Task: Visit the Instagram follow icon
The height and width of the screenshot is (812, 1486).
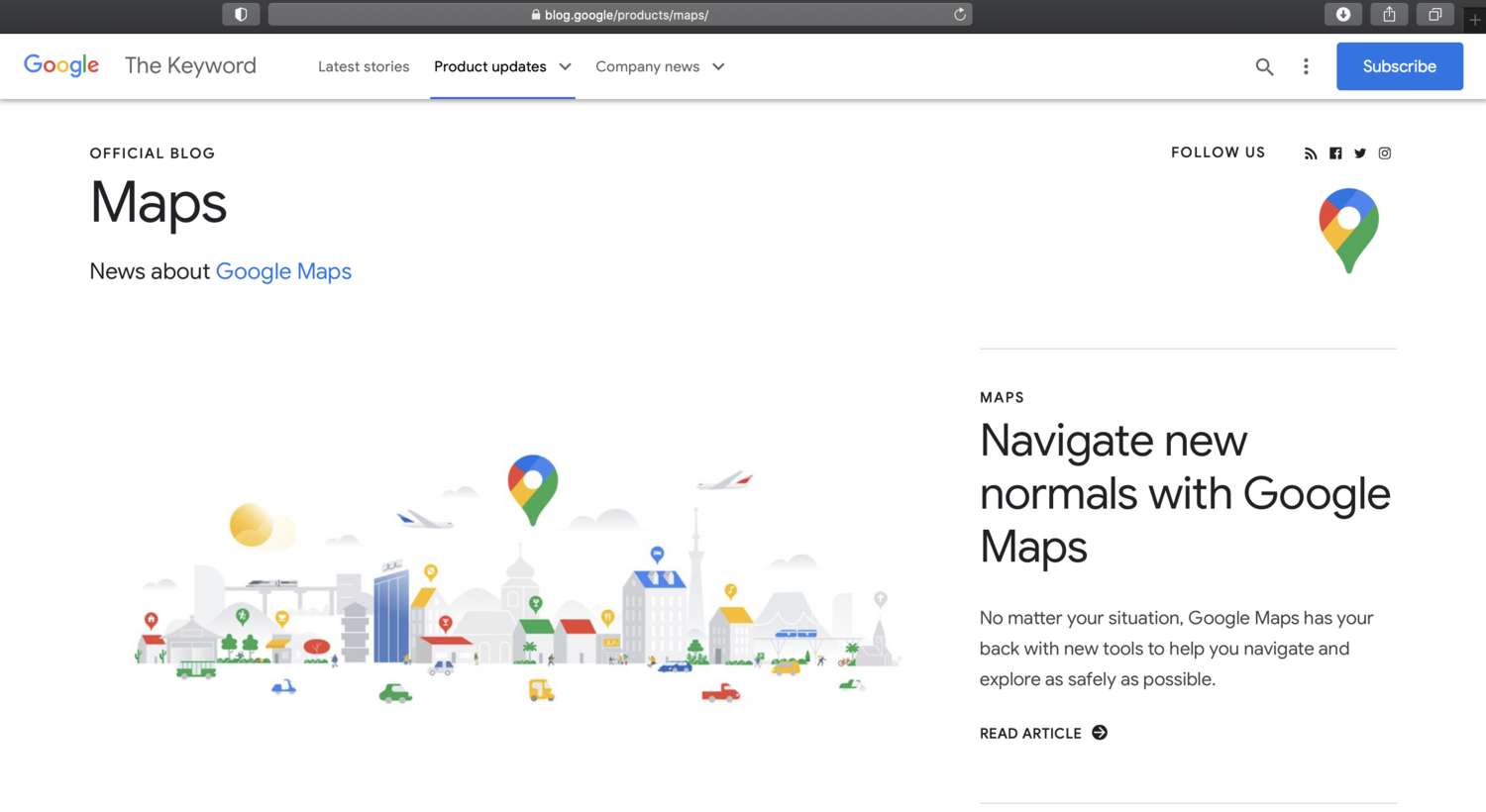Action: 1385,153
